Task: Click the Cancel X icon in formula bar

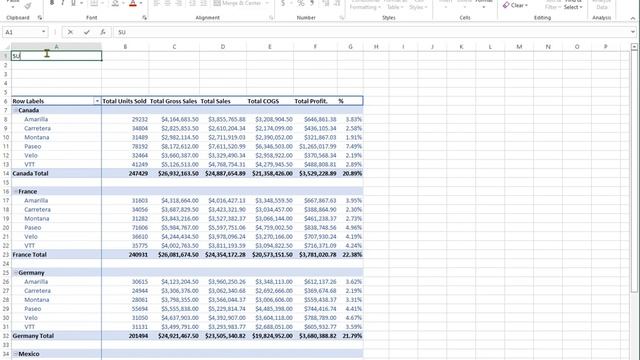Action: [x=70, y=32]
